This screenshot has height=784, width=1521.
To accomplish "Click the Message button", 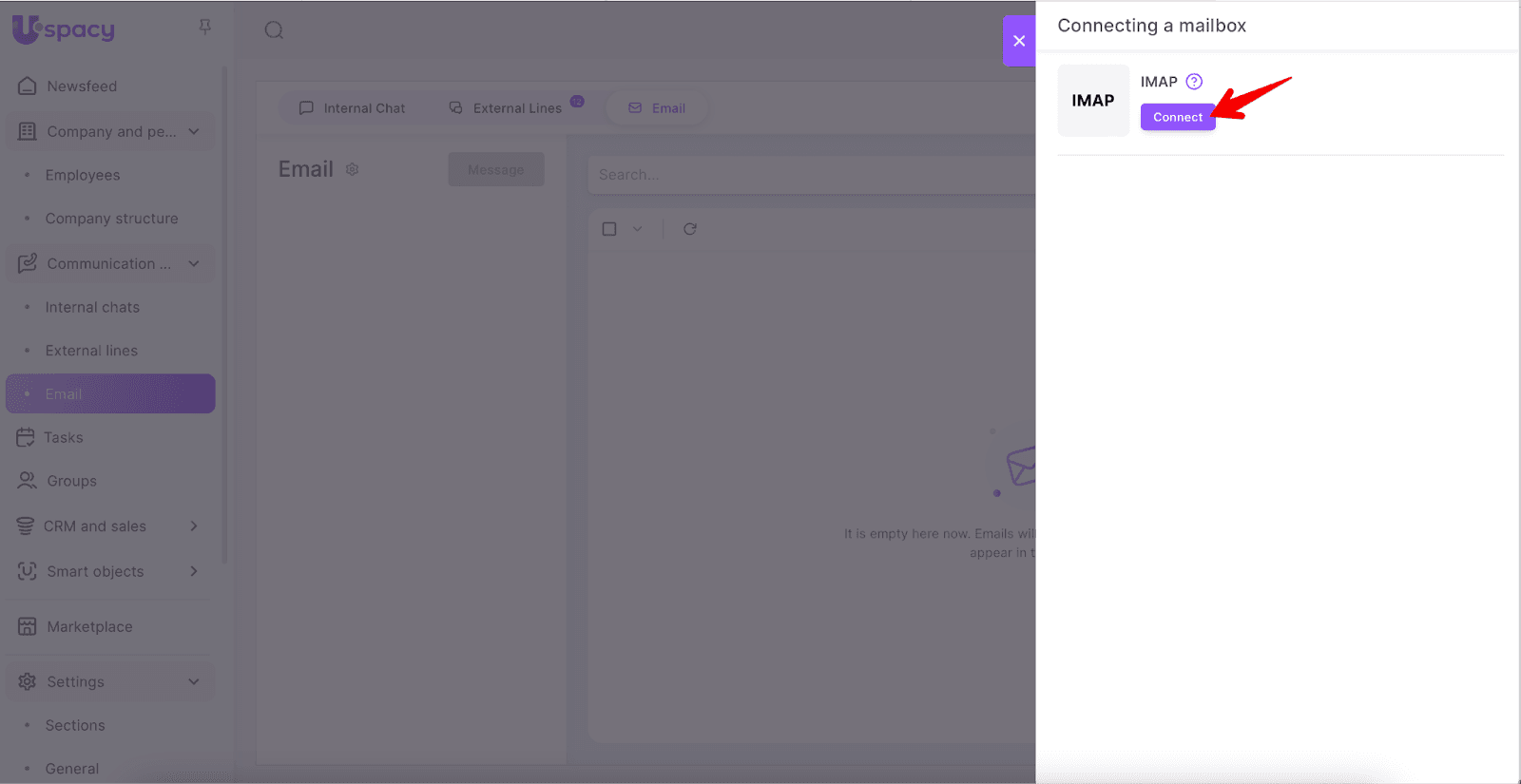I will pos(495,170).
